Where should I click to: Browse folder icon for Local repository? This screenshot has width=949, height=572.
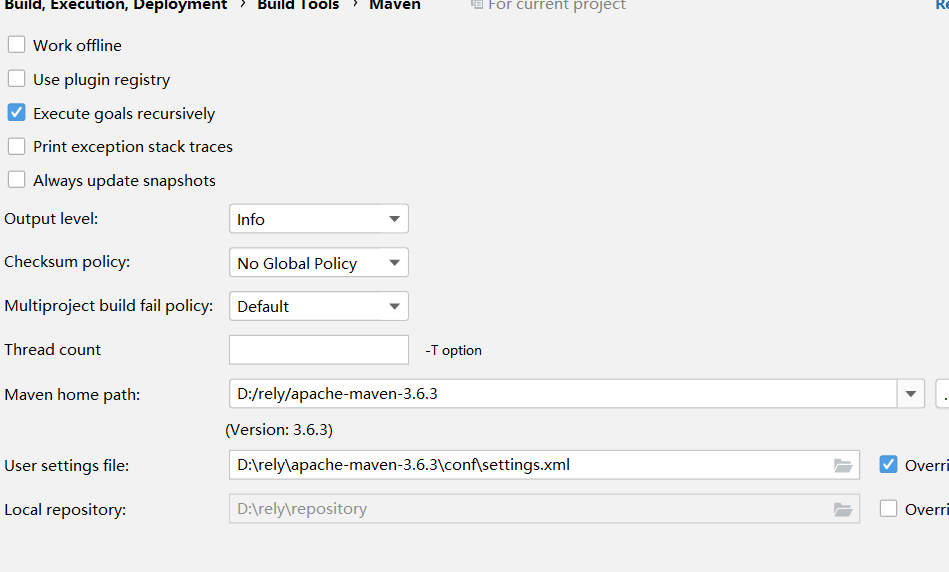tap(842, 509)
